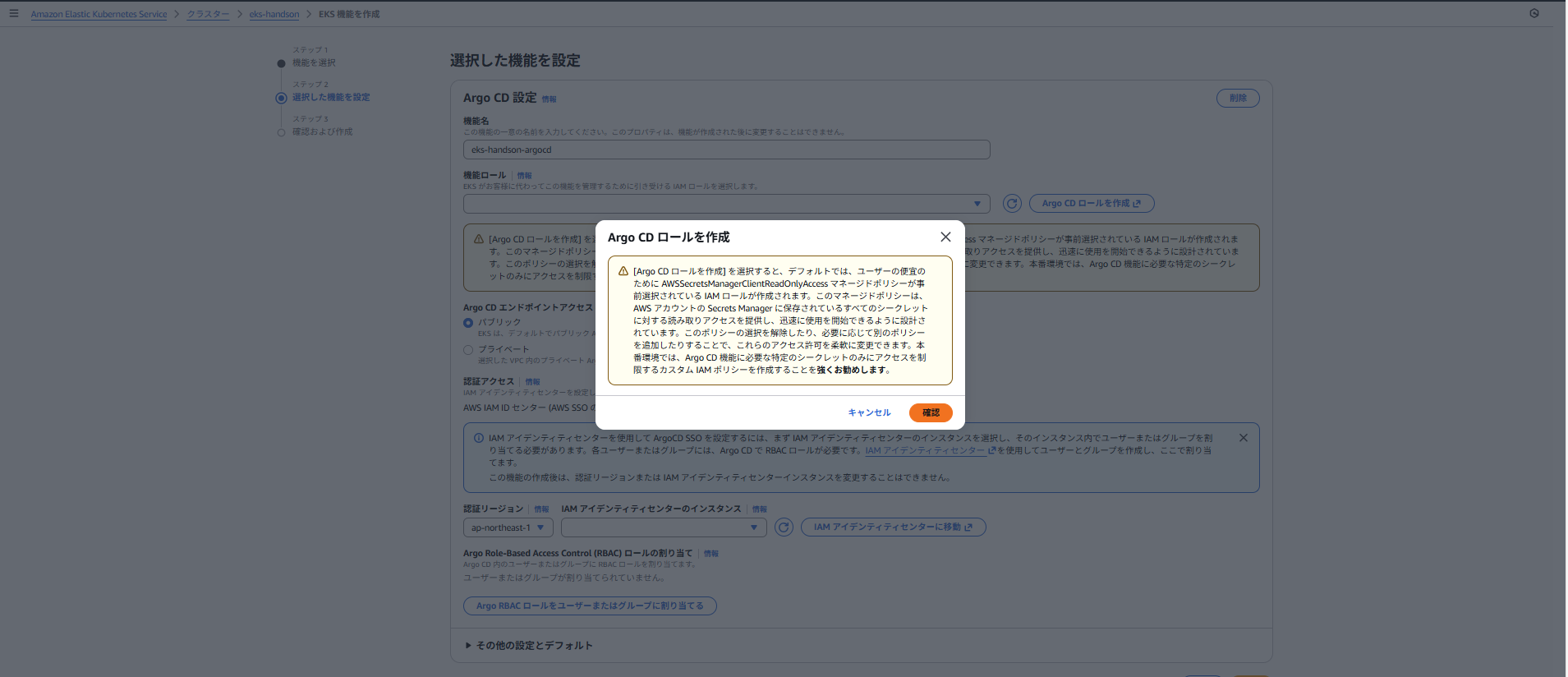
Task: Click IAM アイデンティティセンターに移動 button
Action: 893,527
